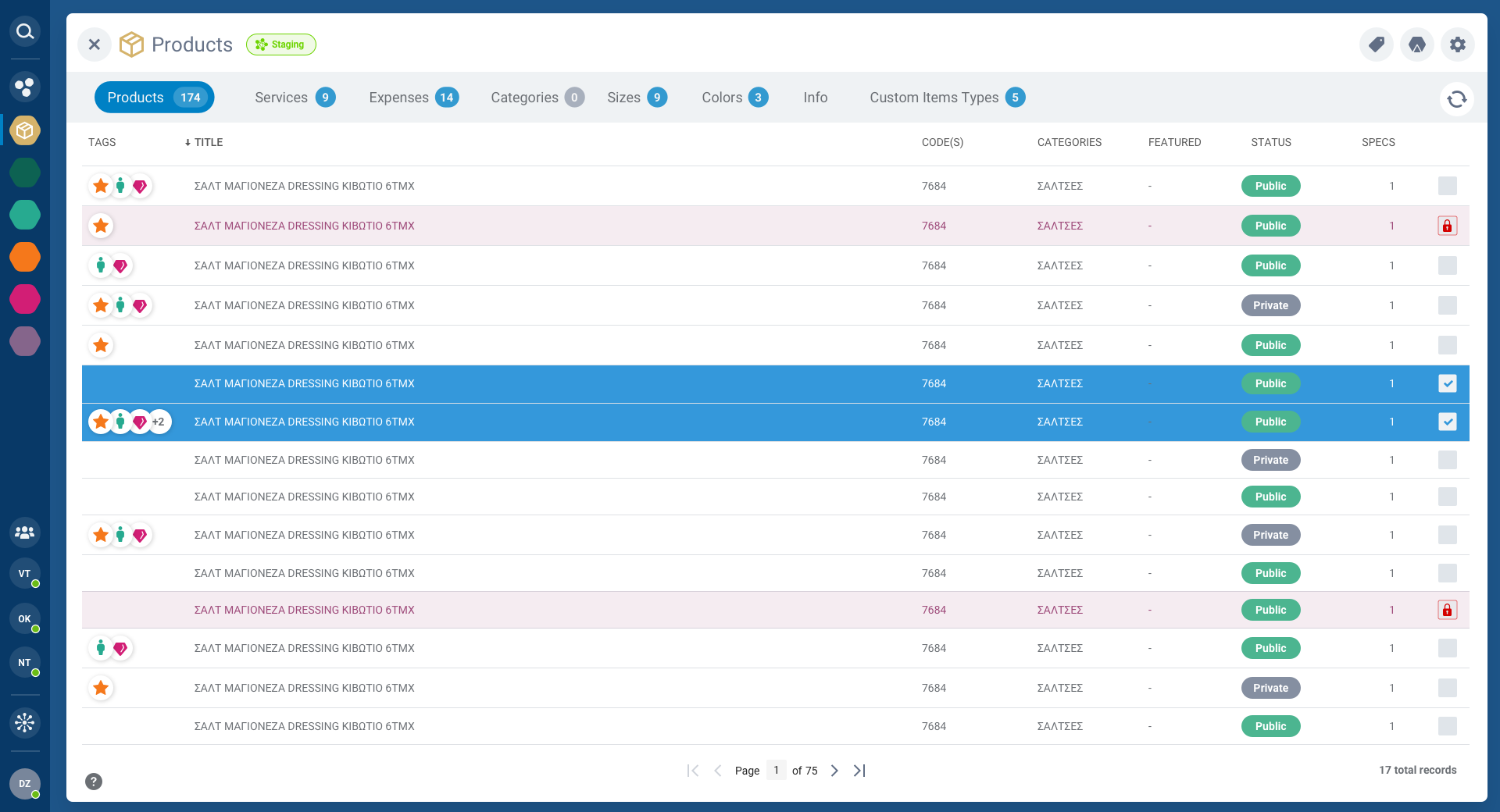Screen dimensions: 1500x812
Task: Click the hosting/deploy icon in the top-right toolbar
Action: coord(1416,45)
